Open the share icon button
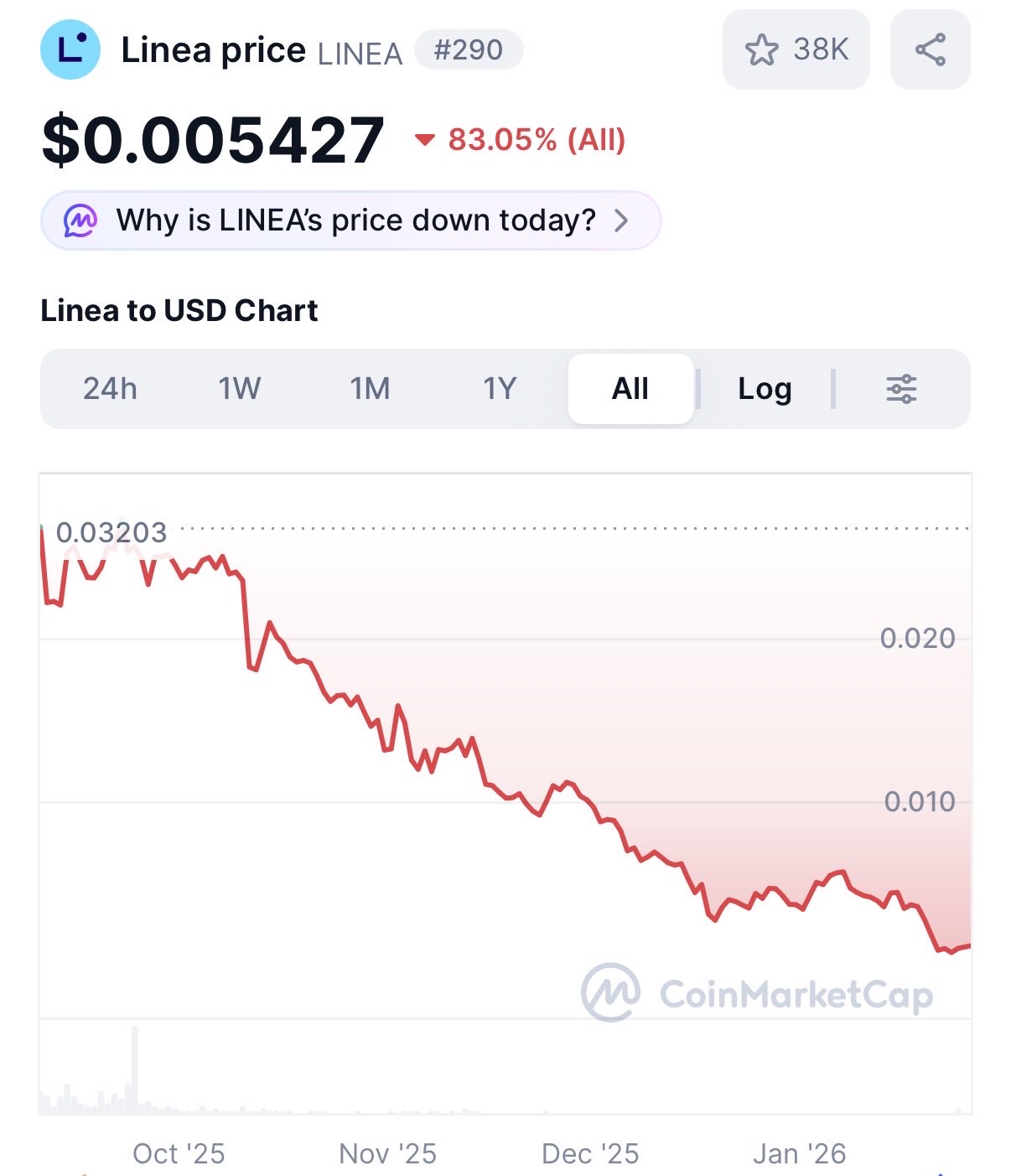 (930, 50)
